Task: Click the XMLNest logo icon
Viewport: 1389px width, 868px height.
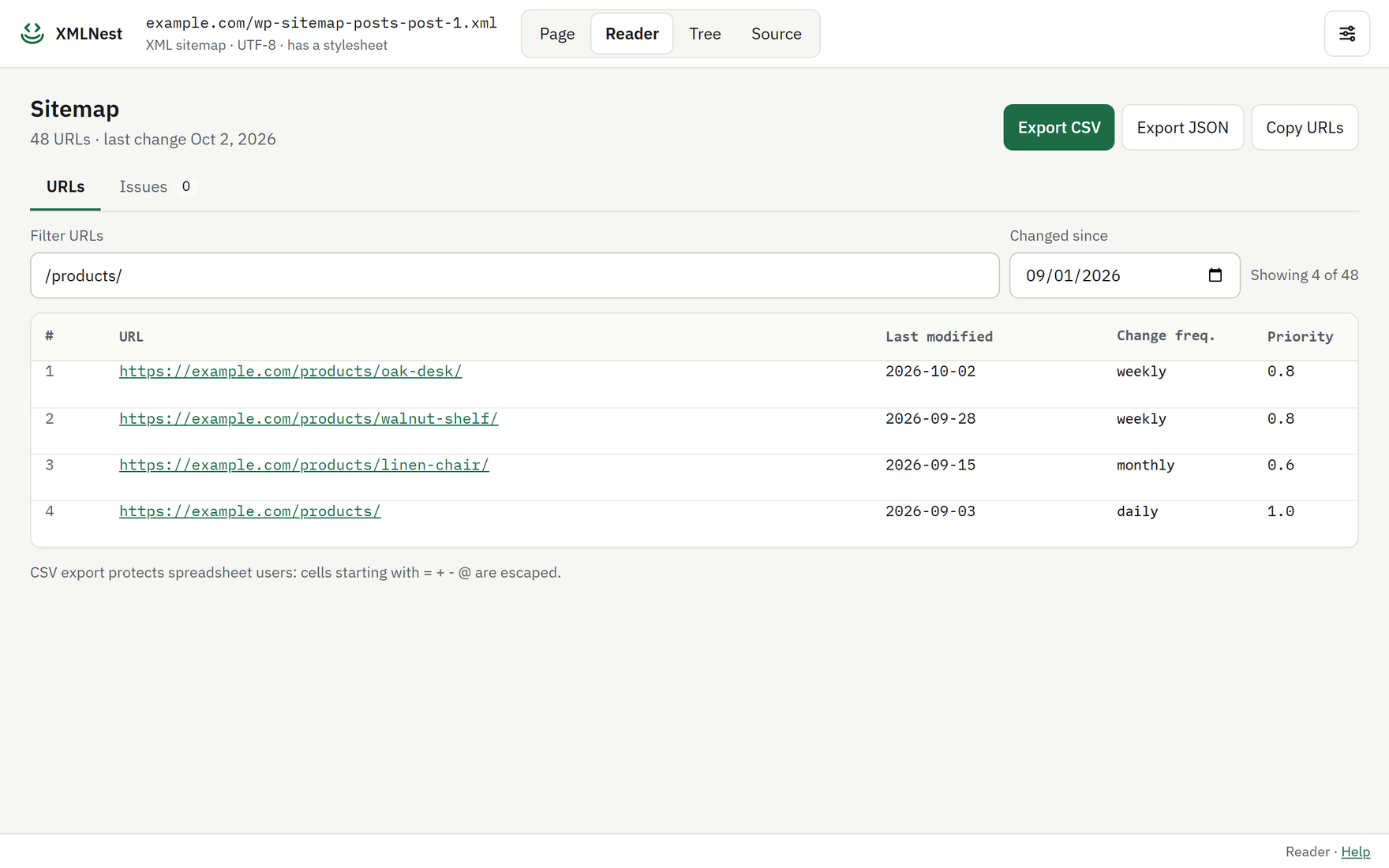Action: point(32,33)
